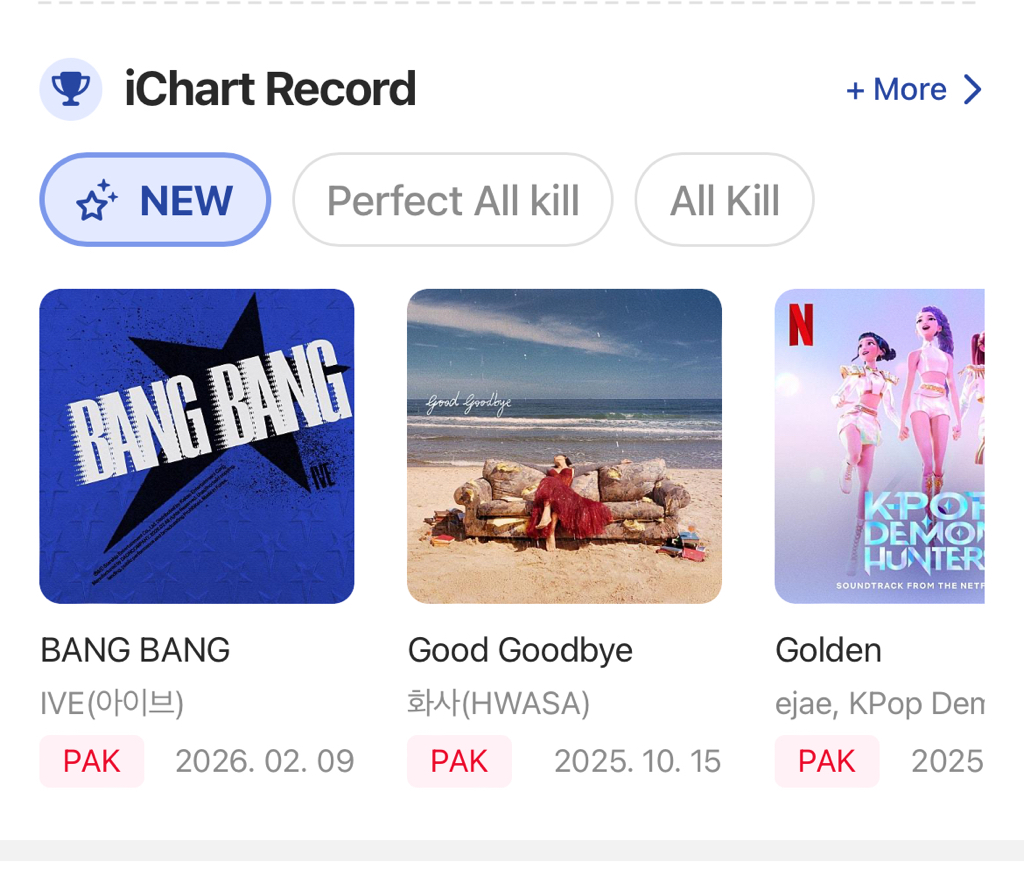Screen dimensions: 1024x883
Task: Open artist IVE(아이브)
Action: tap(112, 703)
